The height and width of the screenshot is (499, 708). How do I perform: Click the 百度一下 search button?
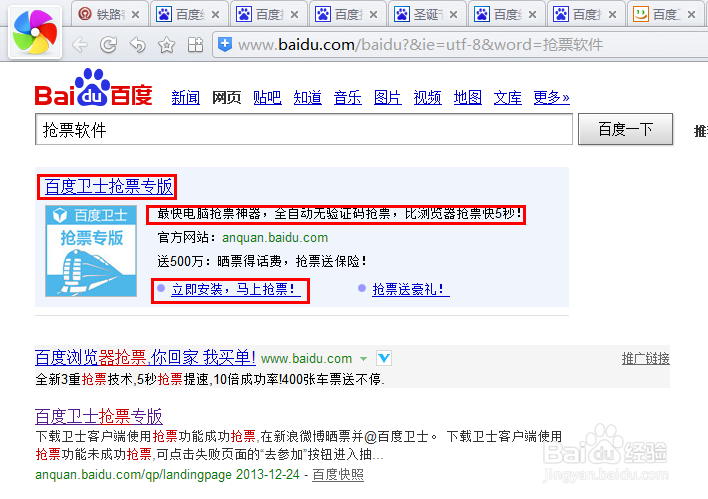click(625, 129)
